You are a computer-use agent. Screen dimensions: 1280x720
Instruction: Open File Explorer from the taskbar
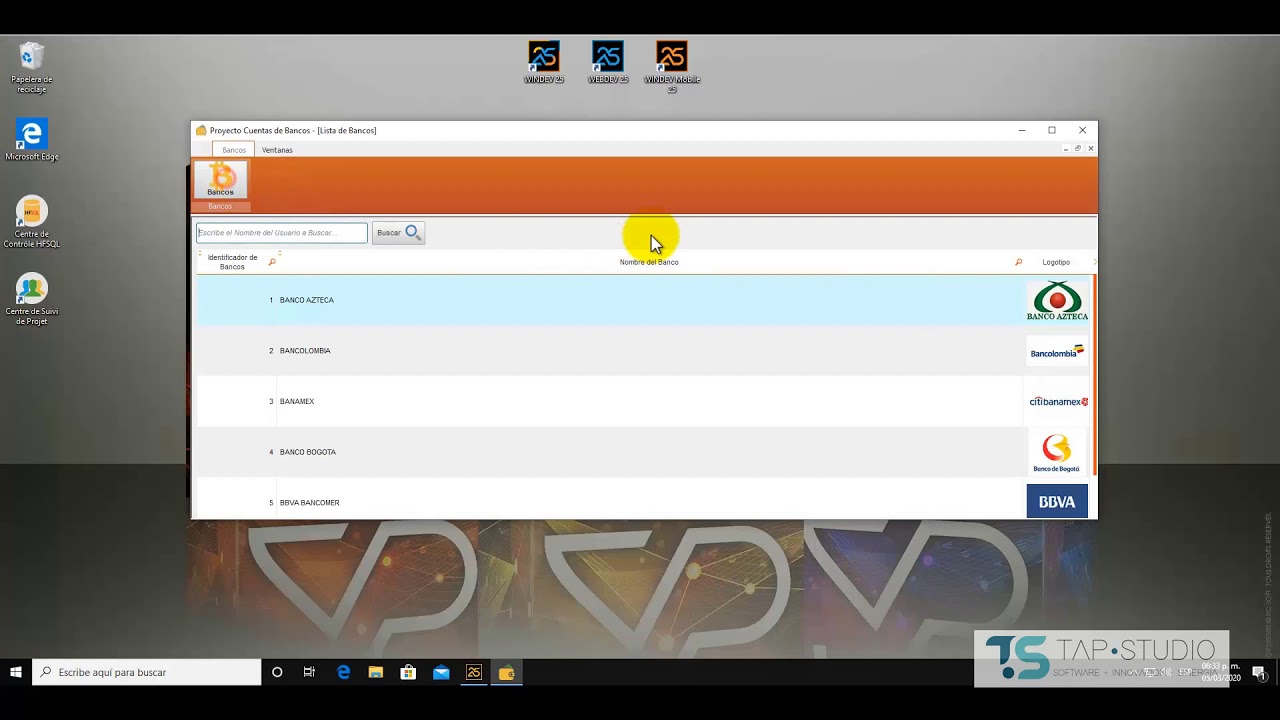tap(376, 672)
